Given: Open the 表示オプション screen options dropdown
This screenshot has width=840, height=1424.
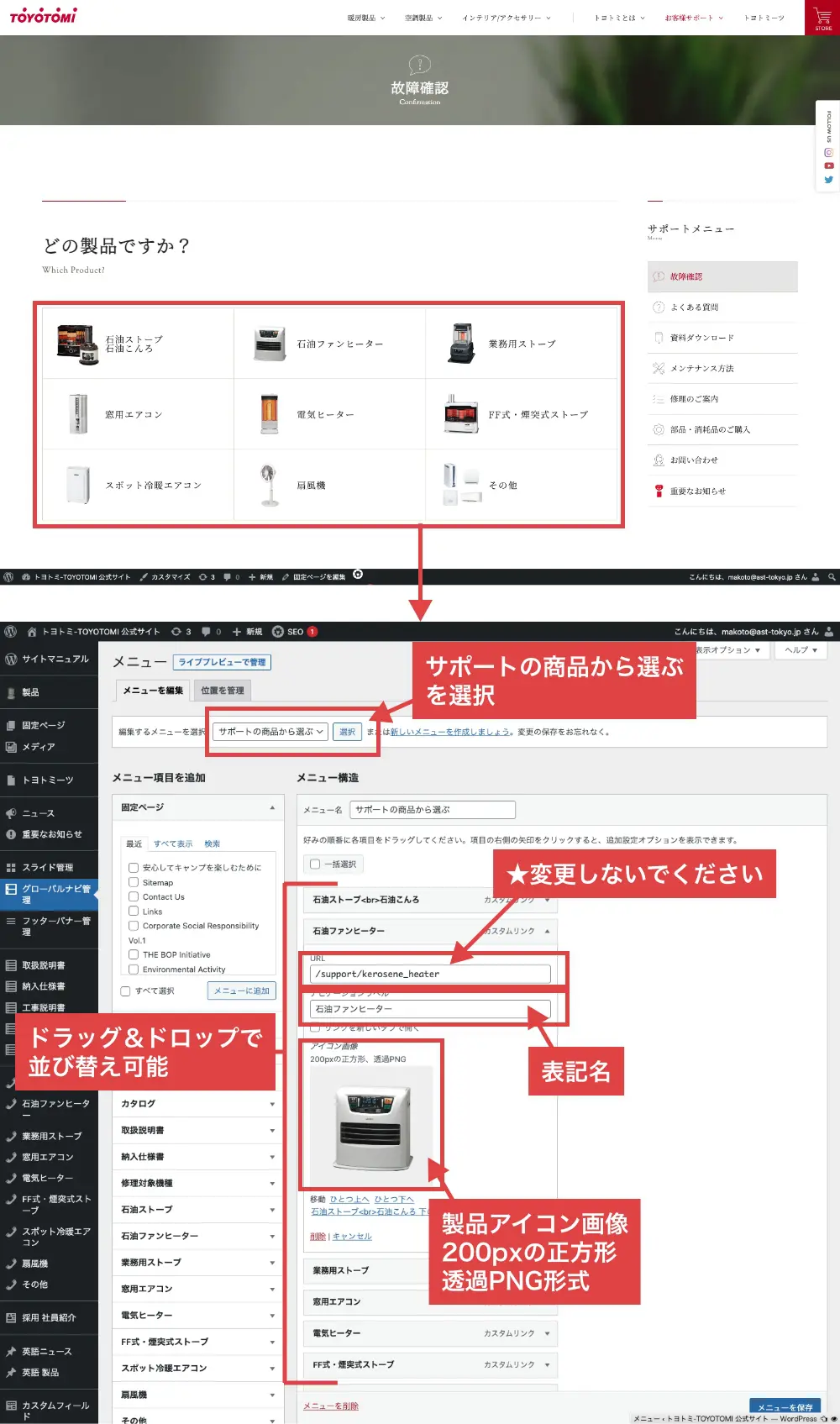Looking at the screenshot, I should click(x=728, y=650).
